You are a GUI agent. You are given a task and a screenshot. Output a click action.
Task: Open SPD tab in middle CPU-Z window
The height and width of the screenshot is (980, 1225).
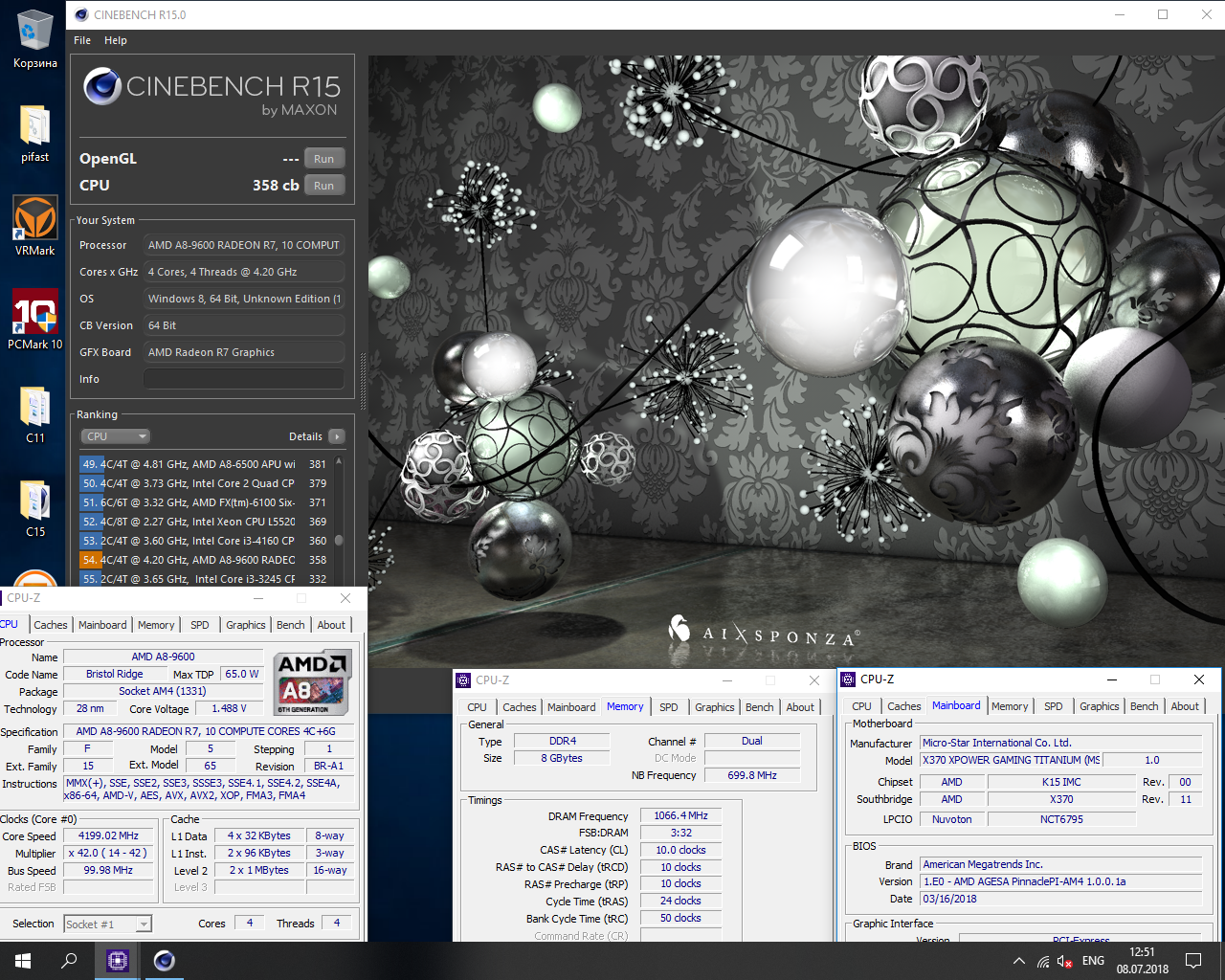(669, 707)
